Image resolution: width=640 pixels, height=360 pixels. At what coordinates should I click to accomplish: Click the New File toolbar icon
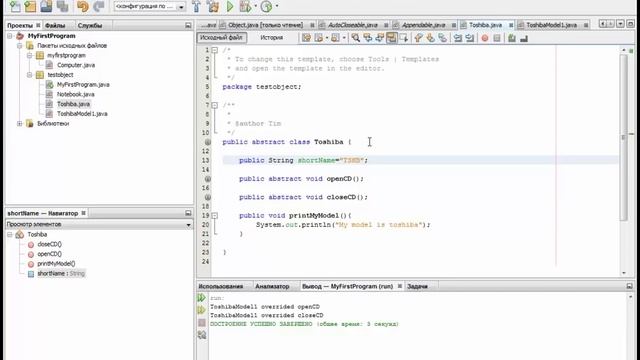click(15, 6)
